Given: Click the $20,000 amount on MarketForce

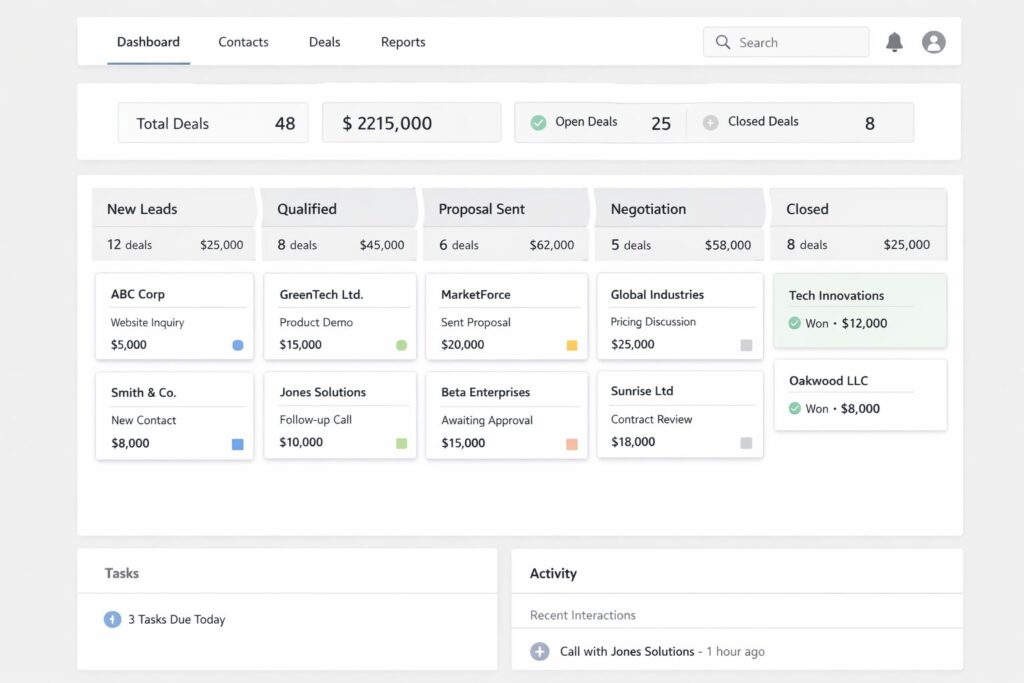Looking at the screenshot, I should pyautogui.click(x=462, y=344).
